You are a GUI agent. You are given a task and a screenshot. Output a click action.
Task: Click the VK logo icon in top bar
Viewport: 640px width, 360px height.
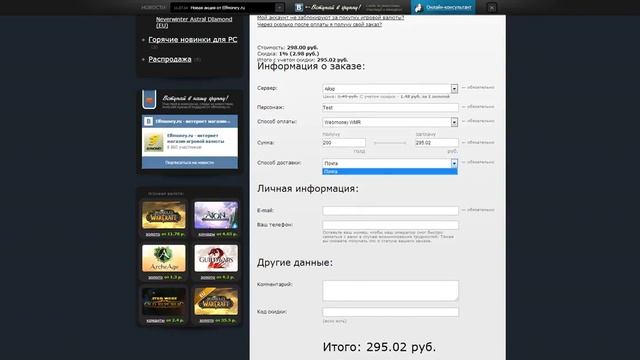coord(299,7)
